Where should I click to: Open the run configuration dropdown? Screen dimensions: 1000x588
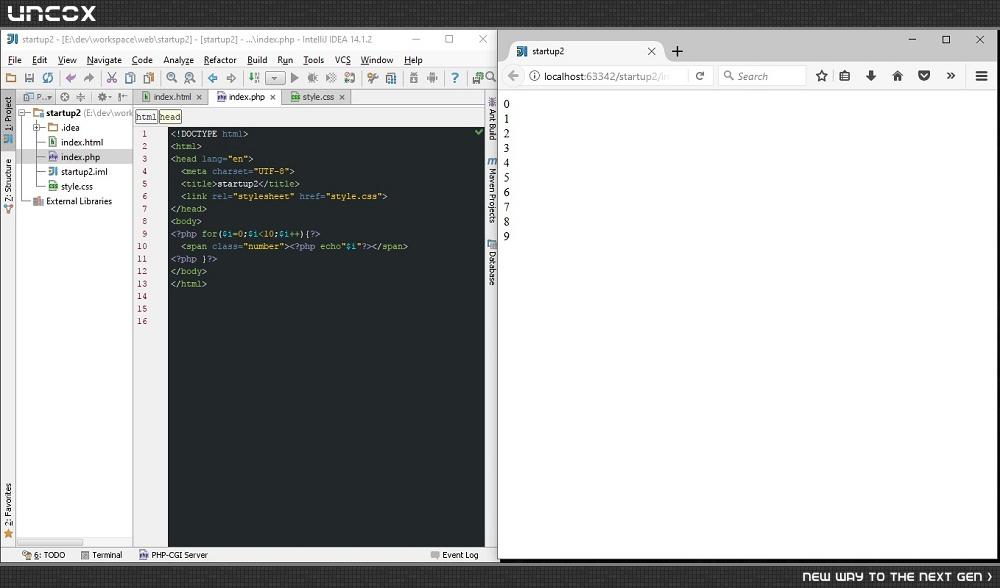pyautogui.click(x=275, y=78)
